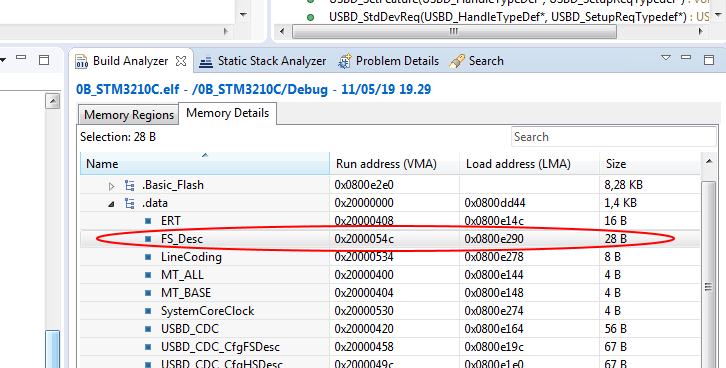Click the left side panel view menu arrow
Image resolution: width=726 pixels, height=368 pixels.
tap(3, 59)
